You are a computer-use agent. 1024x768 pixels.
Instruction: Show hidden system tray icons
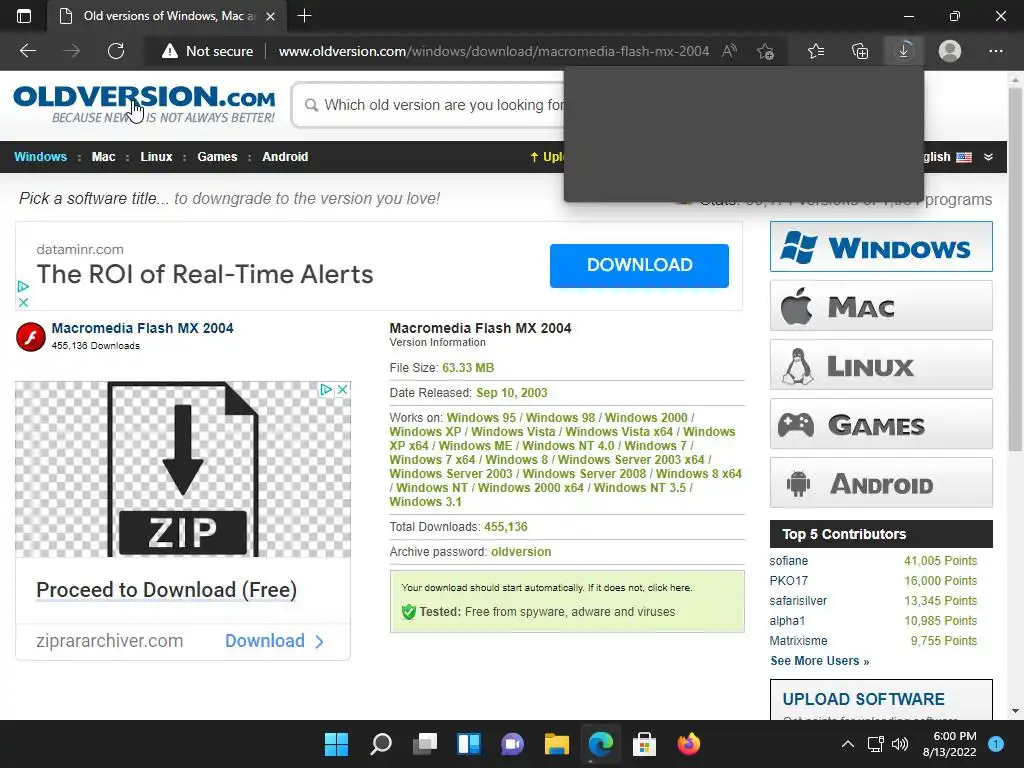point(847,744)
